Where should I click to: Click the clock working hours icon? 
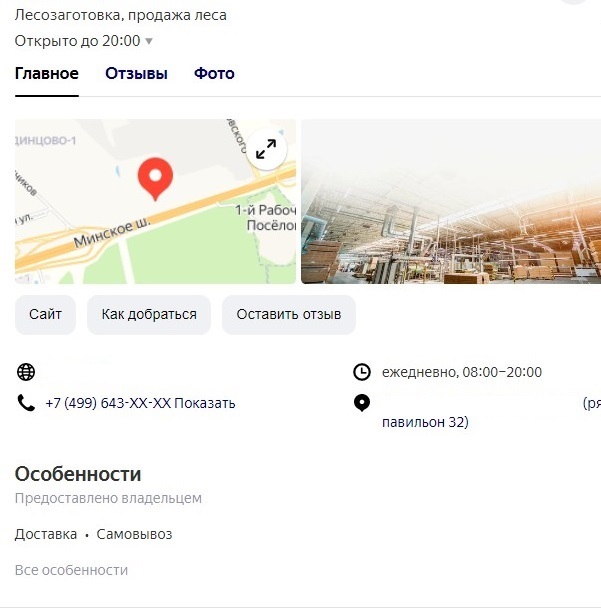[x=362, y=372]
